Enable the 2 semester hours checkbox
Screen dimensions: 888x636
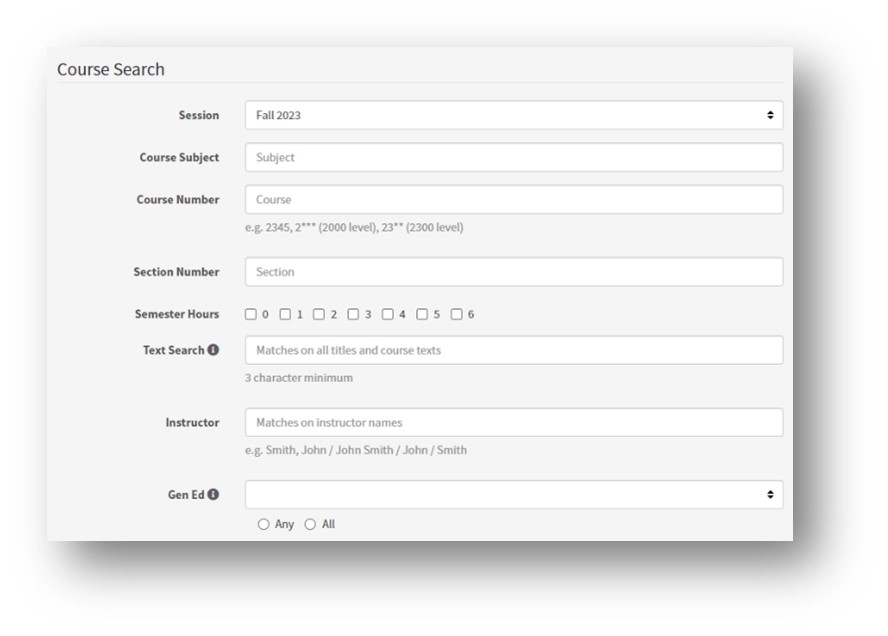[x=319, y=314]
